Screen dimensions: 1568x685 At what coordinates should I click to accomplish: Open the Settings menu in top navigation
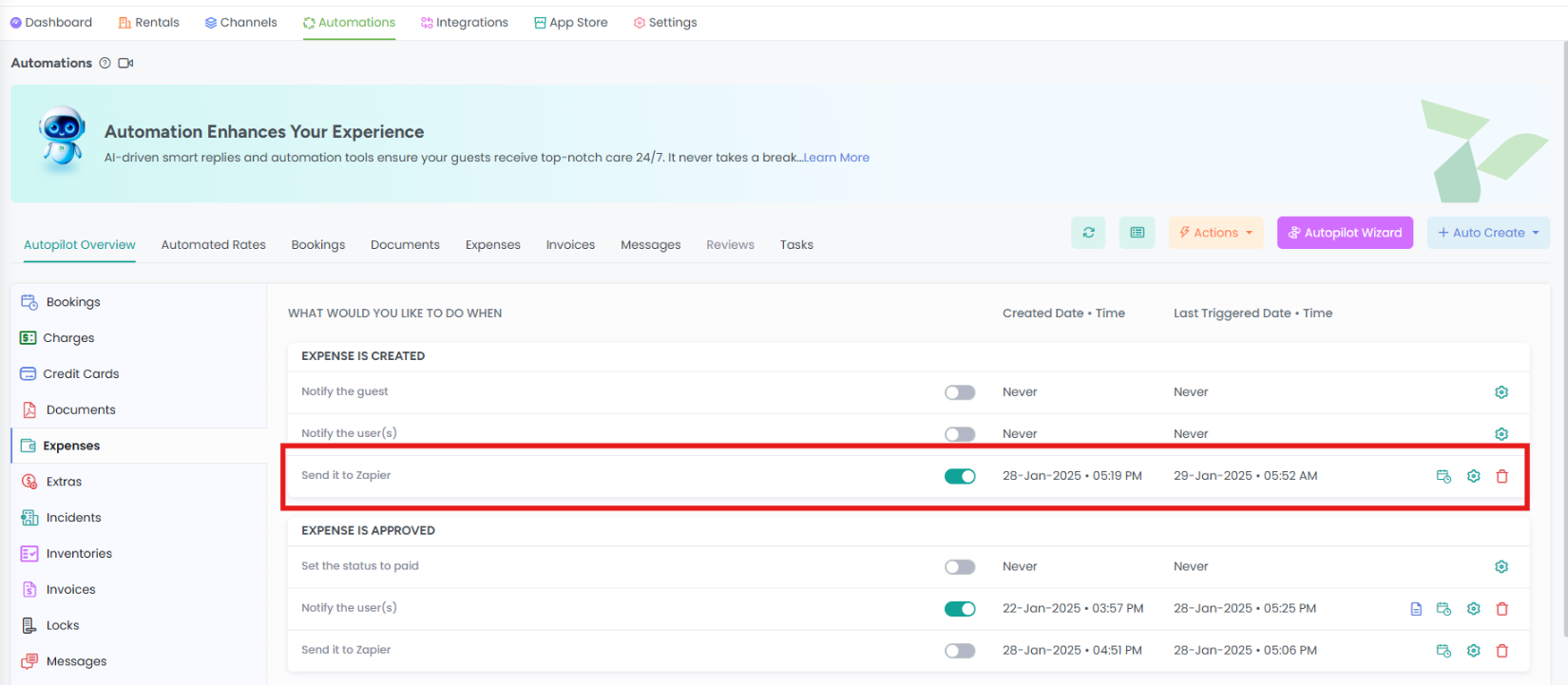coord(665,22)
